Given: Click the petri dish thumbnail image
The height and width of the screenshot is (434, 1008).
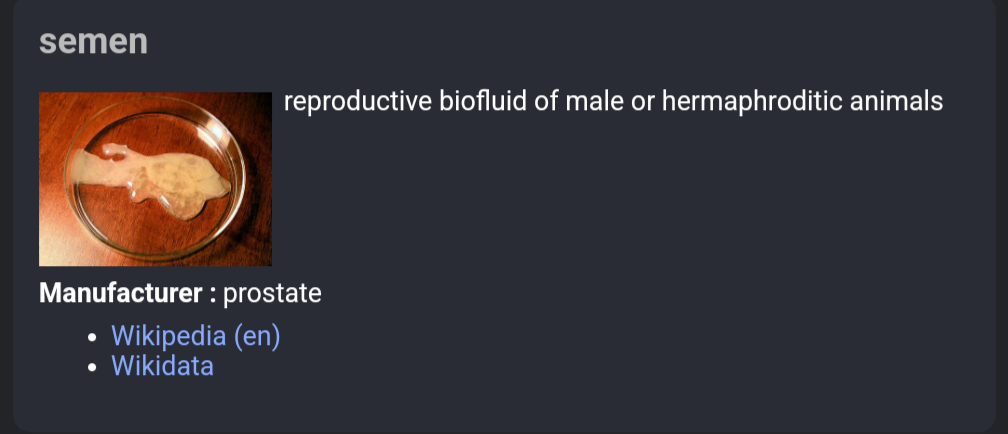Looking at the screenshot, I should 156,179.
